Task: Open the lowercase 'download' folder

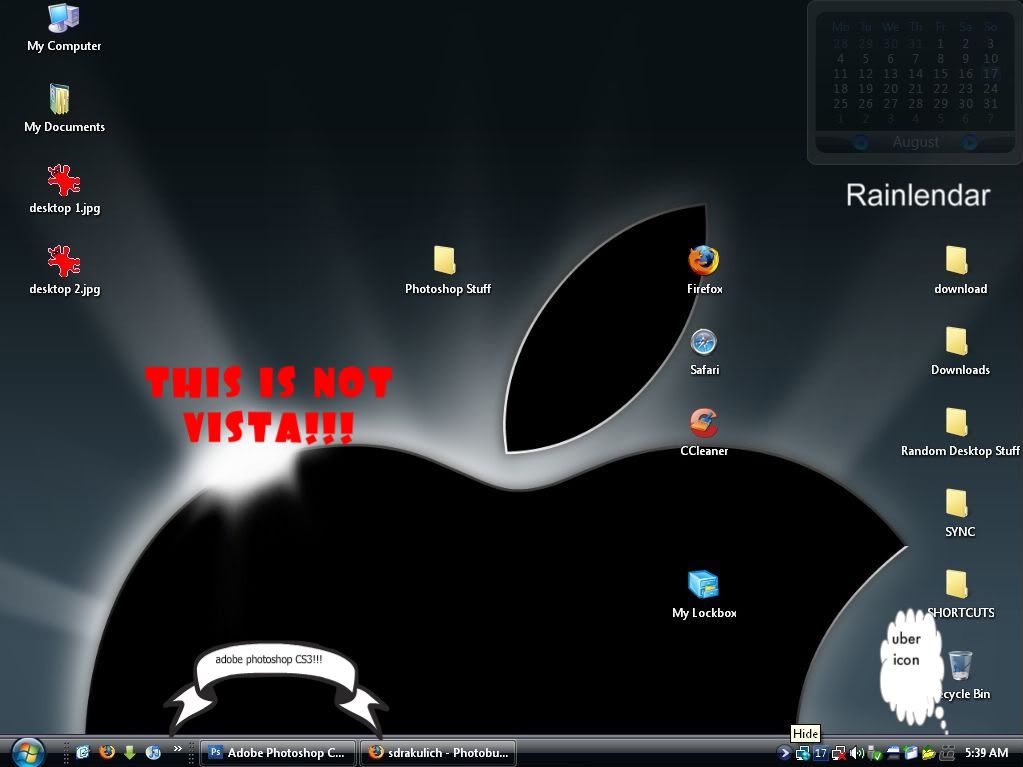Action: (x=960, y=271)
